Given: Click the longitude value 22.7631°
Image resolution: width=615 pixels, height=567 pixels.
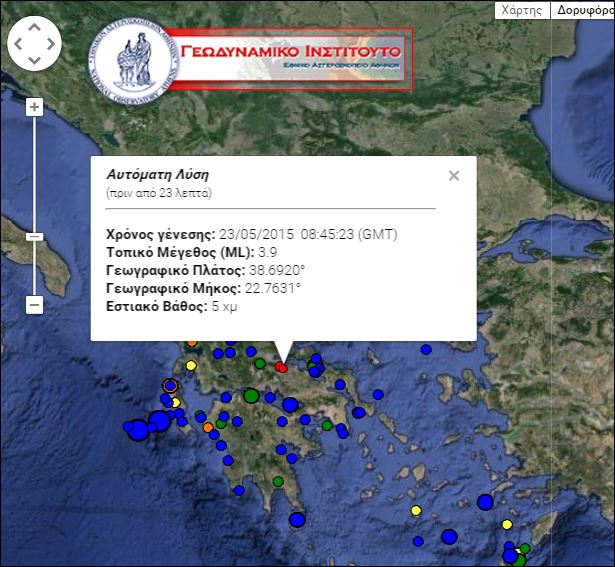Looking at the screenshot, I should (273, 288).
